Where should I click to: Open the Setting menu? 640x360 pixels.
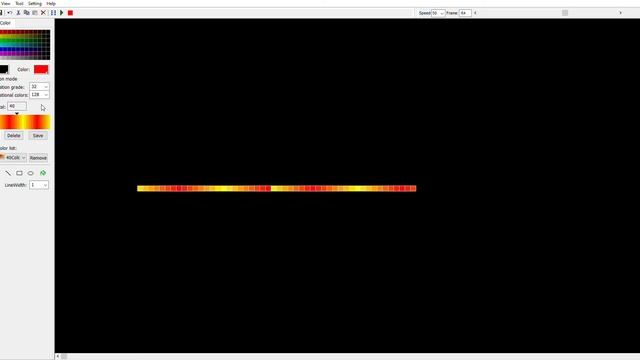tap(35, 3)
